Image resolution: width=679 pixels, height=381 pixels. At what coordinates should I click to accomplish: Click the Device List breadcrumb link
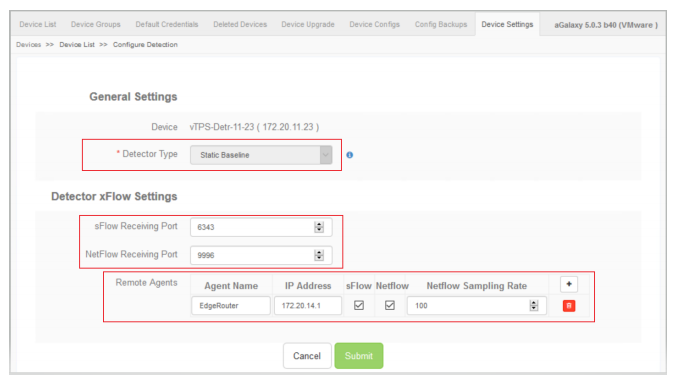coord(77,45)
